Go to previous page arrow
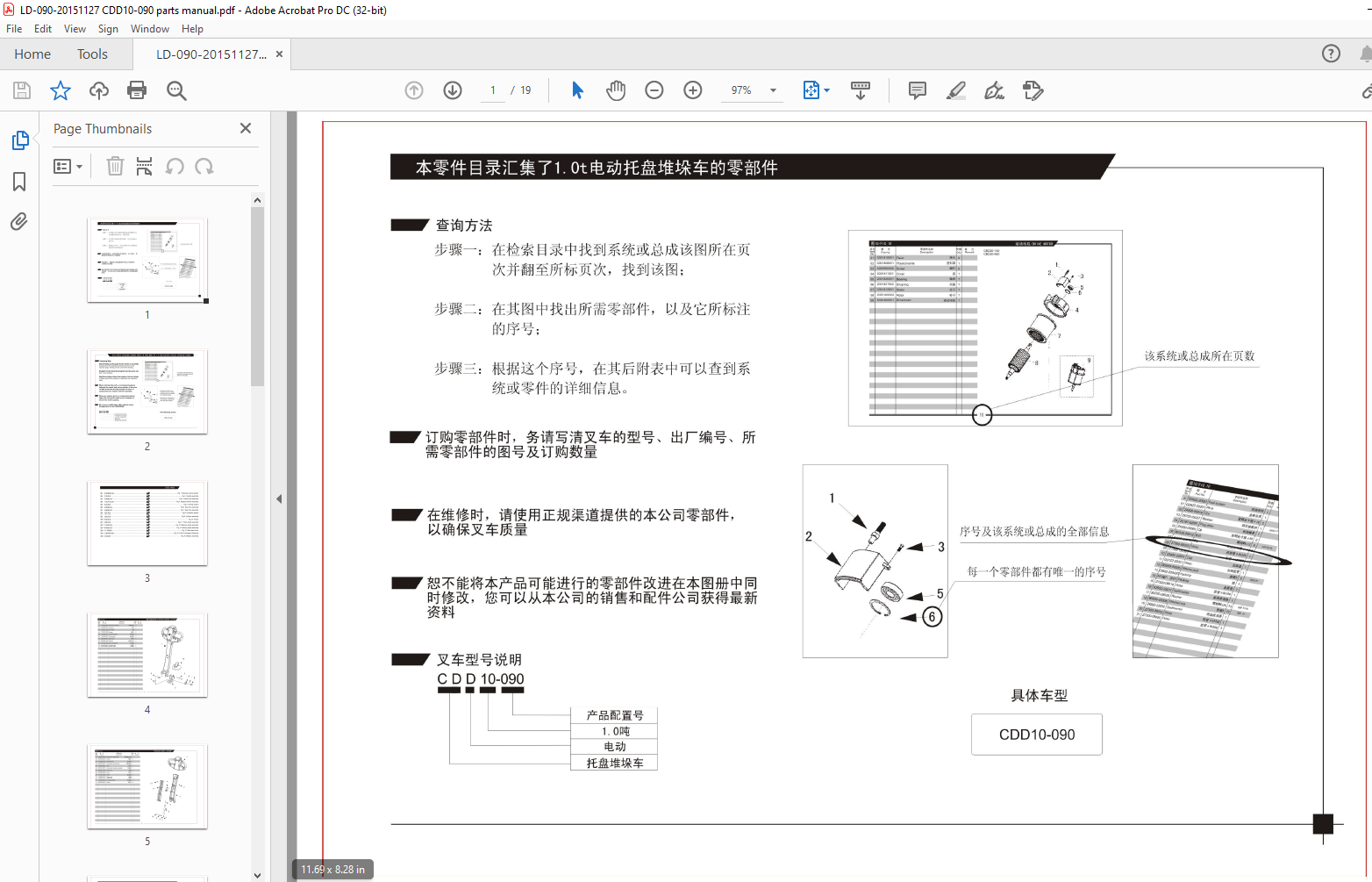The height and width of the screenshot is (882, 1372). 414,90
